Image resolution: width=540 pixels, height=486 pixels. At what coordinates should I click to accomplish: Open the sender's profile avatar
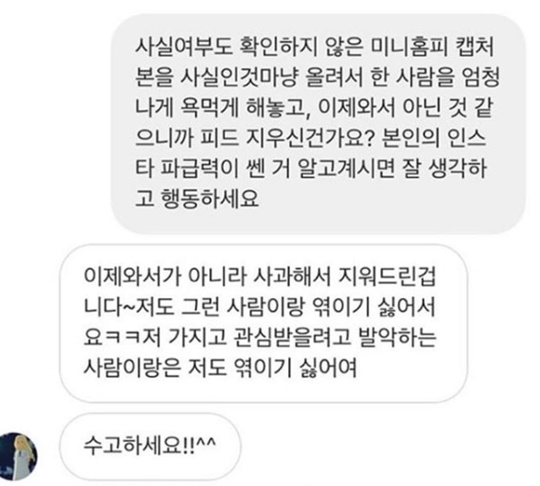[x=18, y=456]
